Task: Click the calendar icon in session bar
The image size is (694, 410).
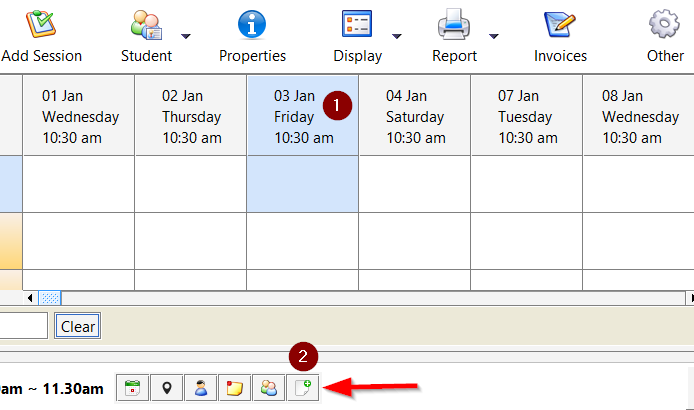Action: click(x=133, y=388)
